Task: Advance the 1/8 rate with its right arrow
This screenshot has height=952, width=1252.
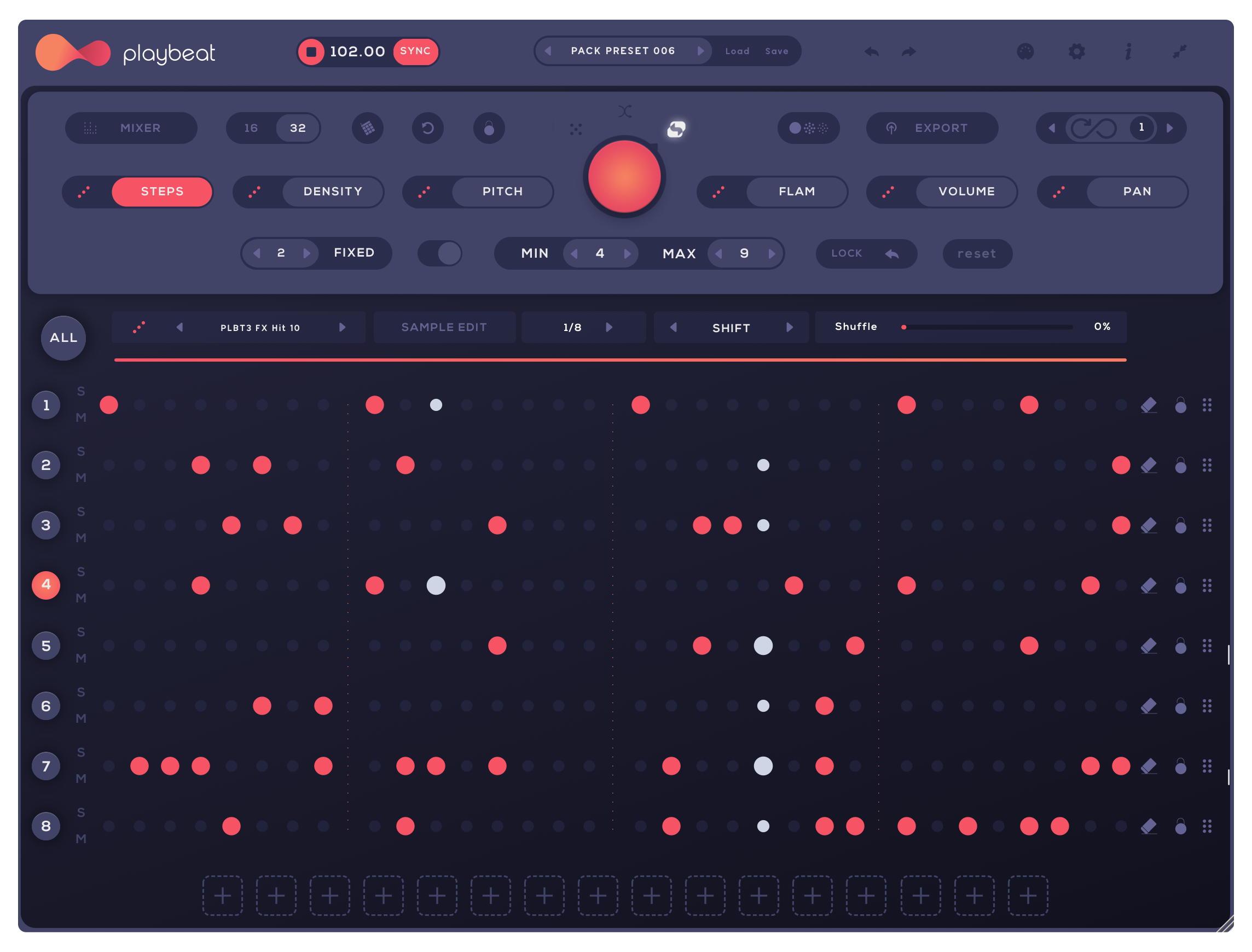Action: point(610,327)
